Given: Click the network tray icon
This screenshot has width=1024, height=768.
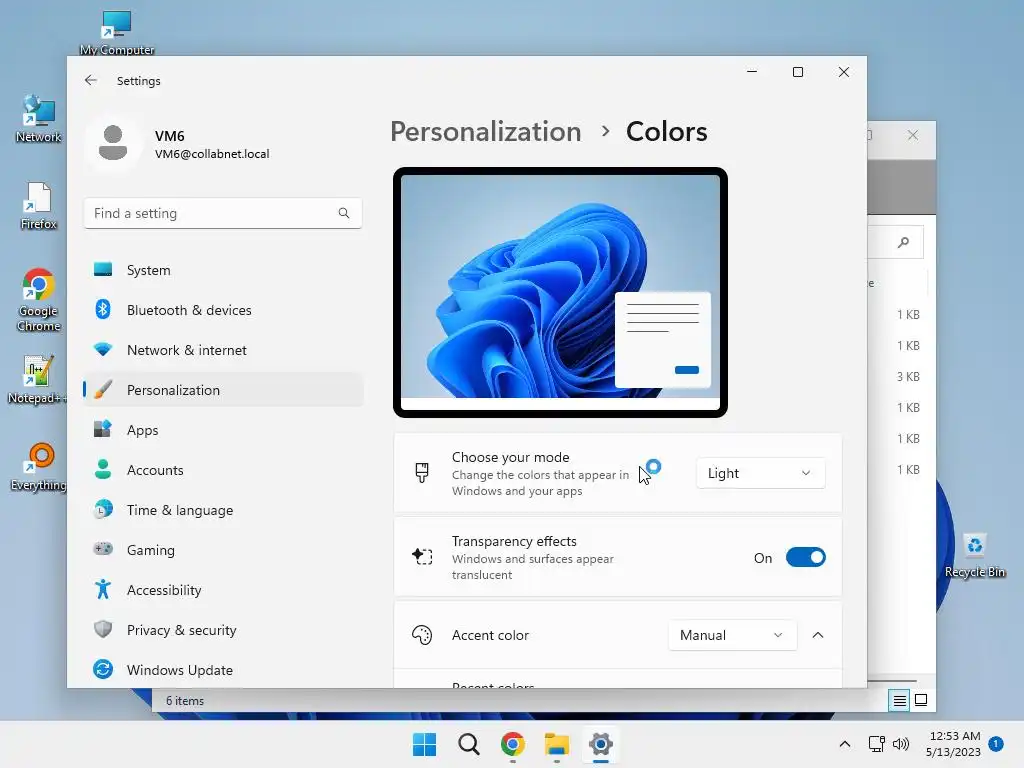Looking at the screenshot, I should click(x=876, y=744).
